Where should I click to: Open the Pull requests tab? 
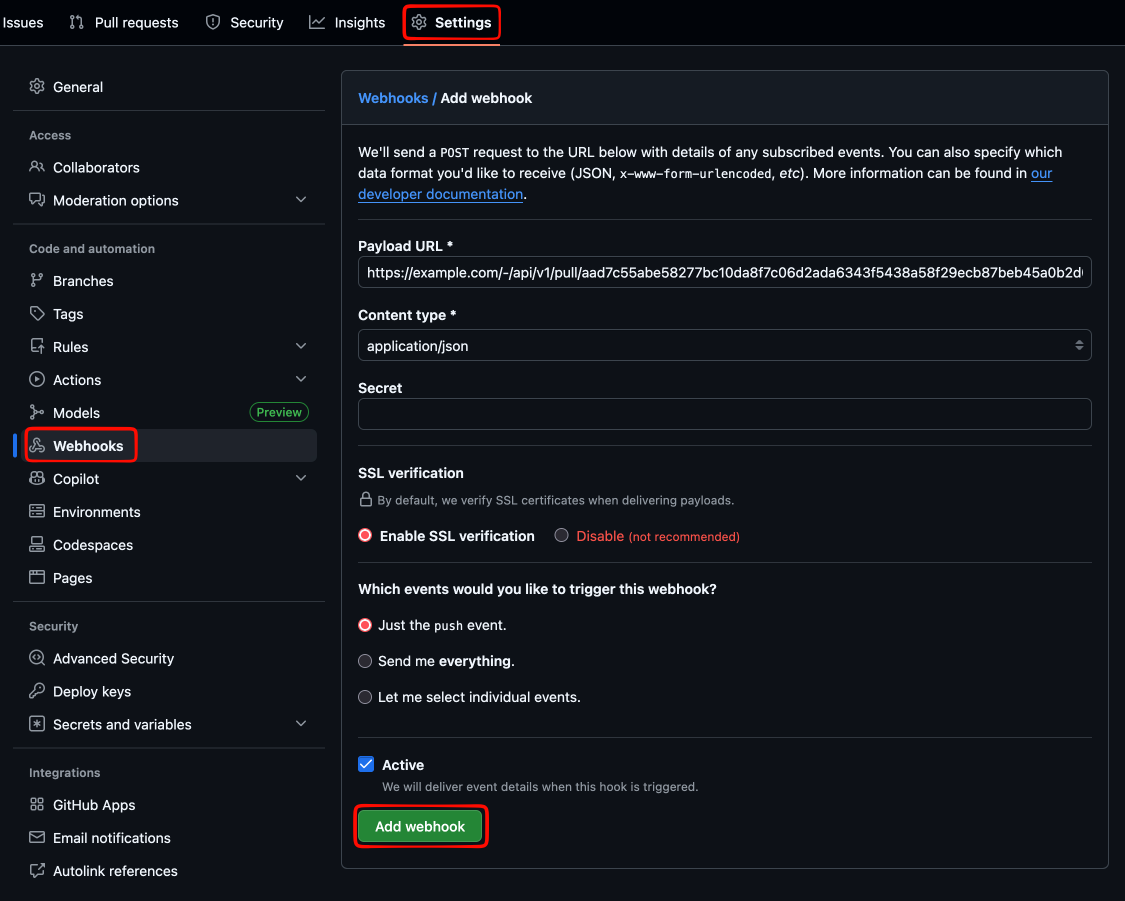pyautogui.click(x=124, y=22)
